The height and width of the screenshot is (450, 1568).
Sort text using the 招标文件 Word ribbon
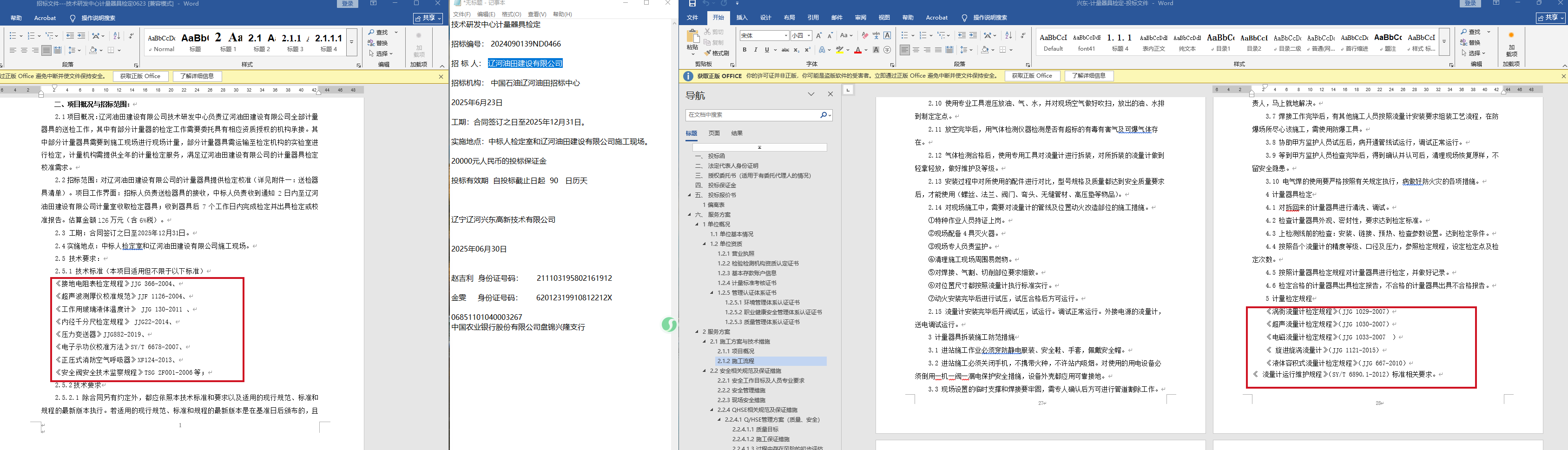coord(117,36)
